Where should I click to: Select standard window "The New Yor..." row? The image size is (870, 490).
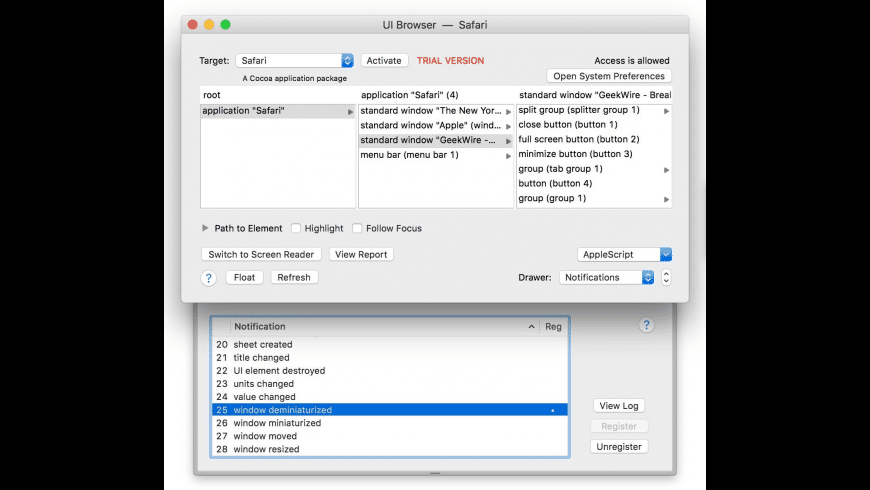436,111
